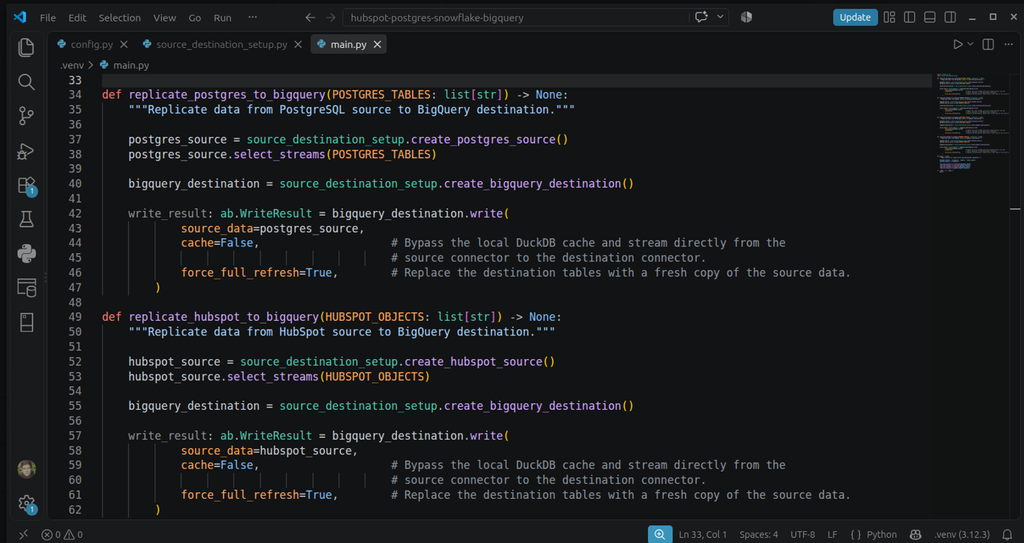This screenshot has height=543, width=1024.
Task: Select interpreter .venv (3.12.3)
Action: tap(962, 535)
